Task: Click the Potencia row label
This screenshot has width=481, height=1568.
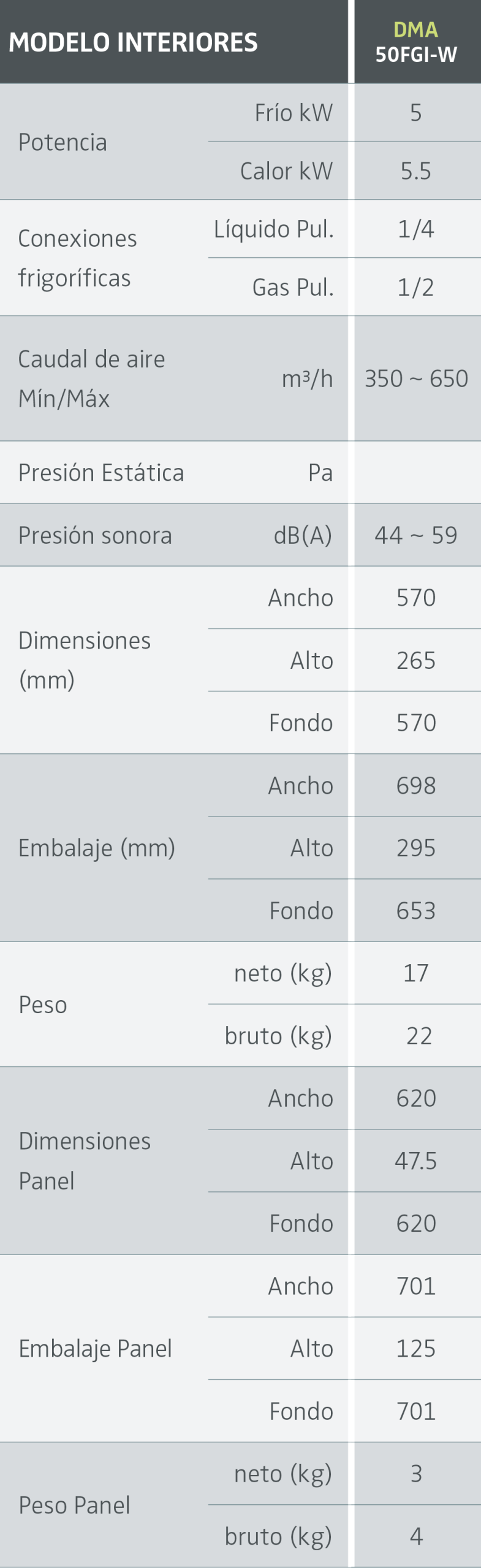Action: point(62,142)
